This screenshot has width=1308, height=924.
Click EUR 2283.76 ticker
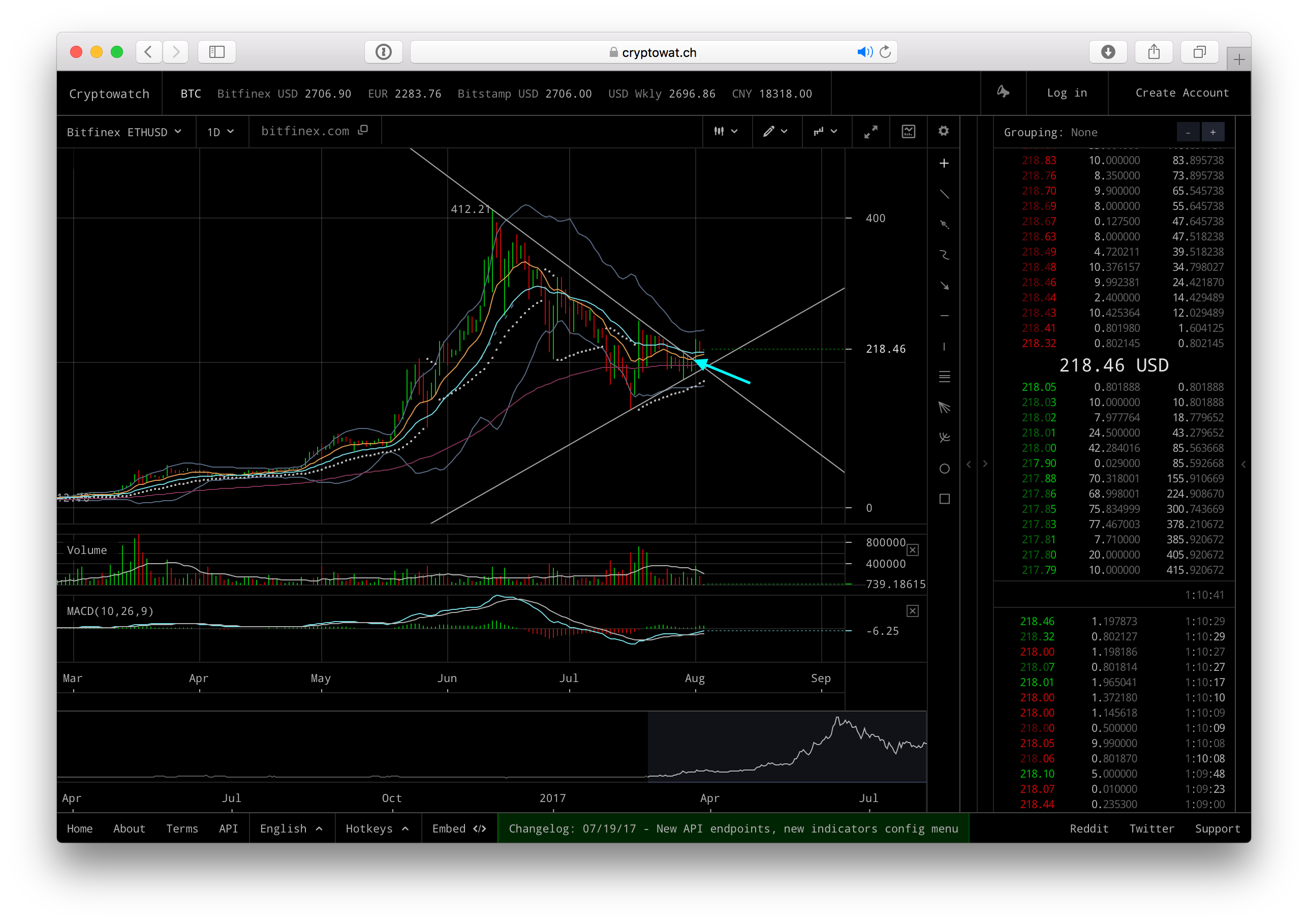click(x=404, y=94)
